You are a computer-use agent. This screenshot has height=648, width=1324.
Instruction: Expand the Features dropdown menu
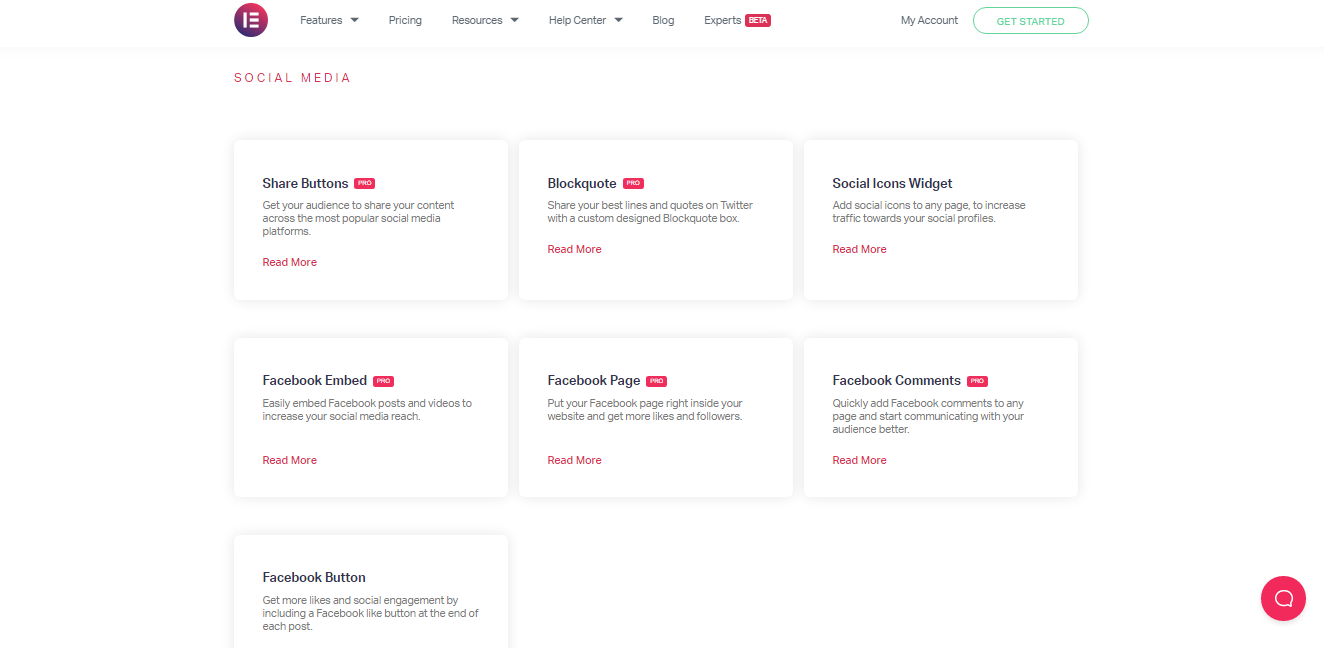329,20
